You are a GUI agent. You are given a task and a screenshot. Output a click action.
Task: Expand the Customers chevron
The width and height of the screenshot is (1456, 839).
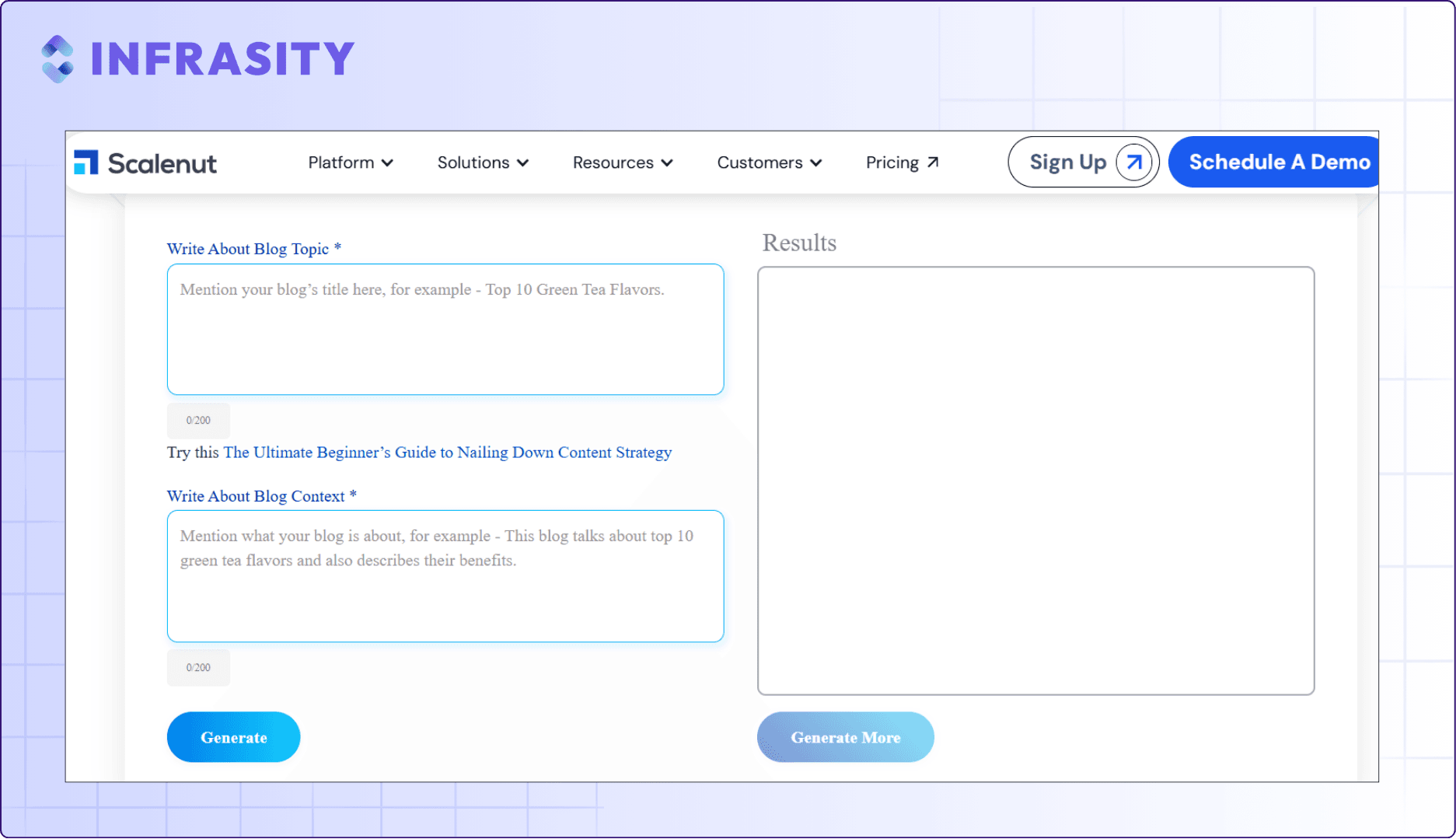[x=815, y=163]
